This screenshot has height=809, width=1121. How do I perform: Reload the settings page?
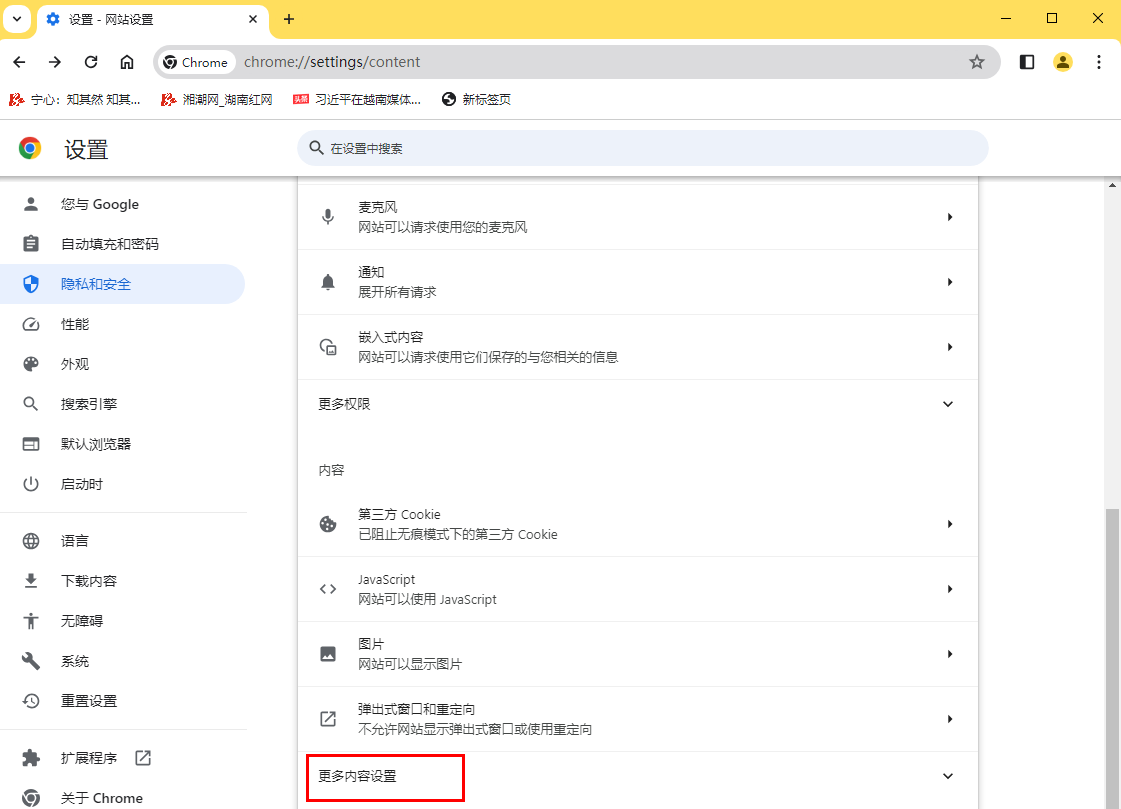click(x=91, y=62)
